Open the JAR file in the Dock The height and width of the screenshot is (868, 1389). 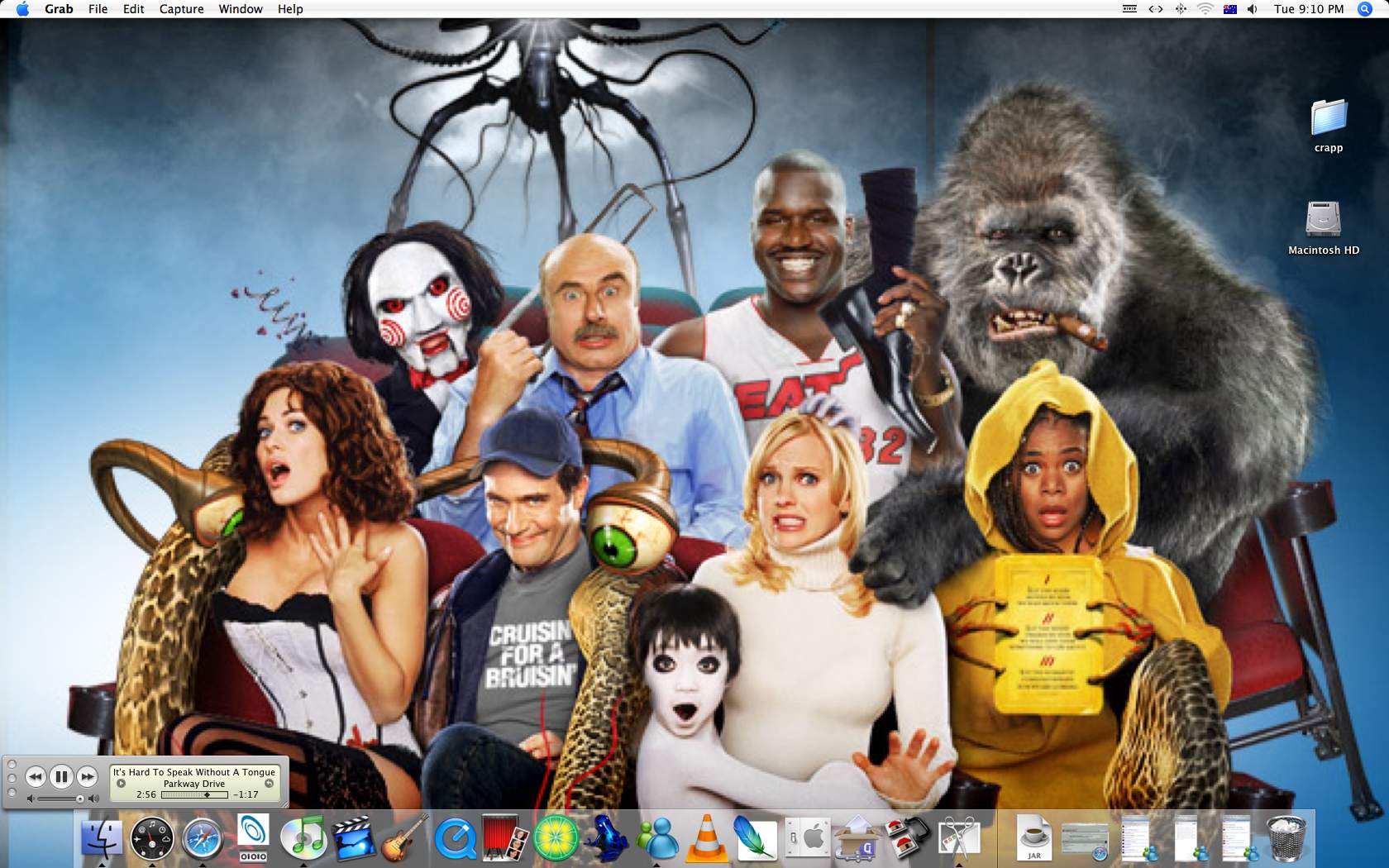point(1034,837)
